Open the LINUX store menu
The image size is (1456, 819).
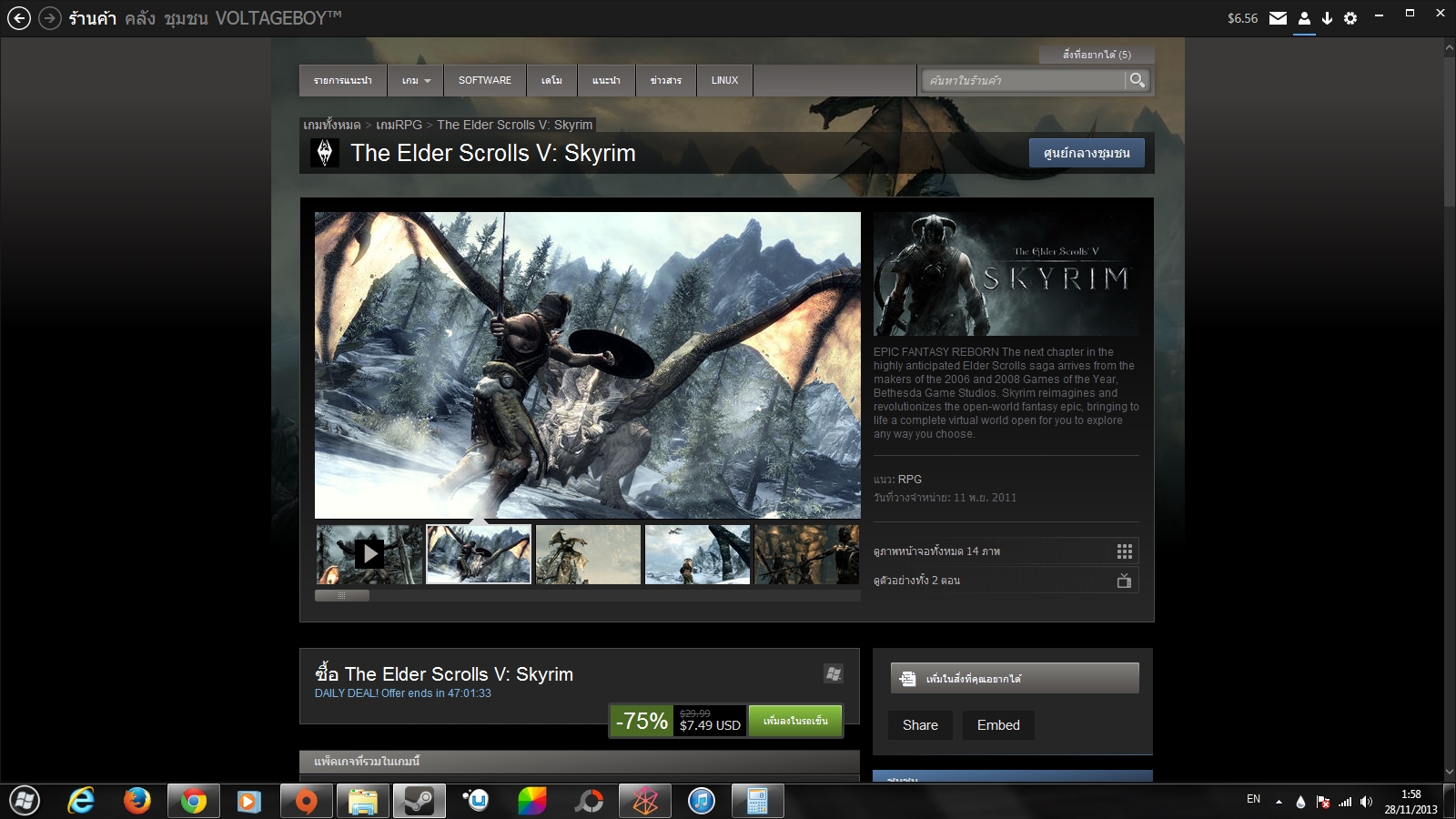click(725, 80)
